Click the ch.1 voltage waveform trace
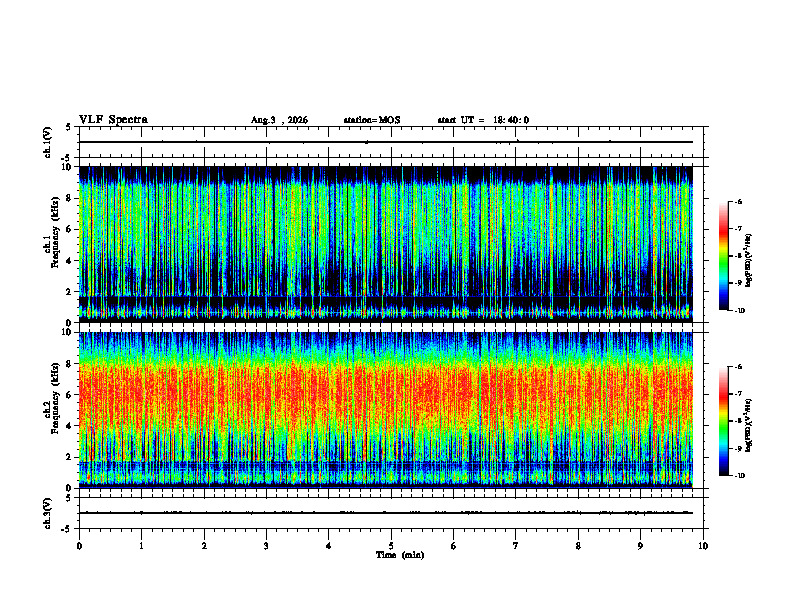 point(386,142)
